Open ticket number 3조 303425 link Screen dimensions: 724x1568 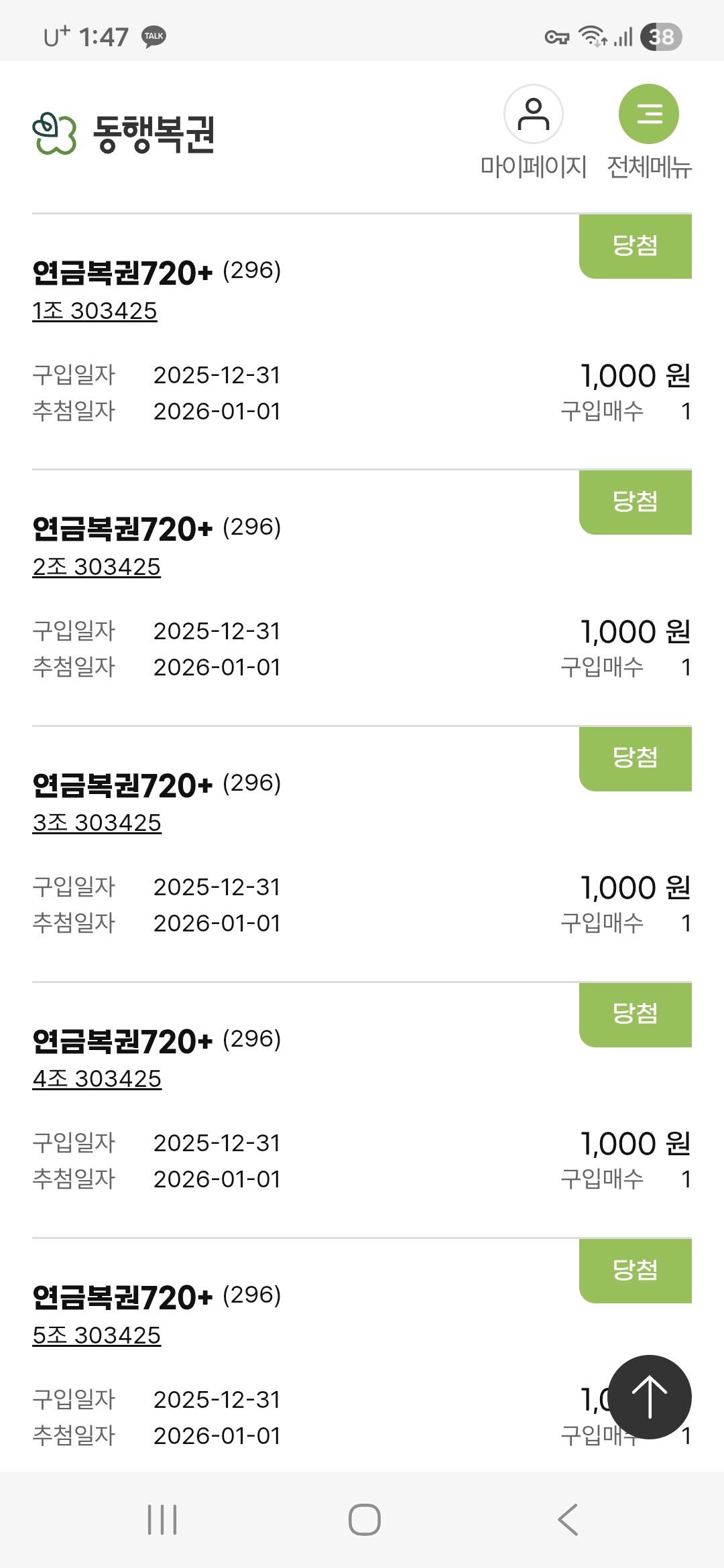(97, 823)
